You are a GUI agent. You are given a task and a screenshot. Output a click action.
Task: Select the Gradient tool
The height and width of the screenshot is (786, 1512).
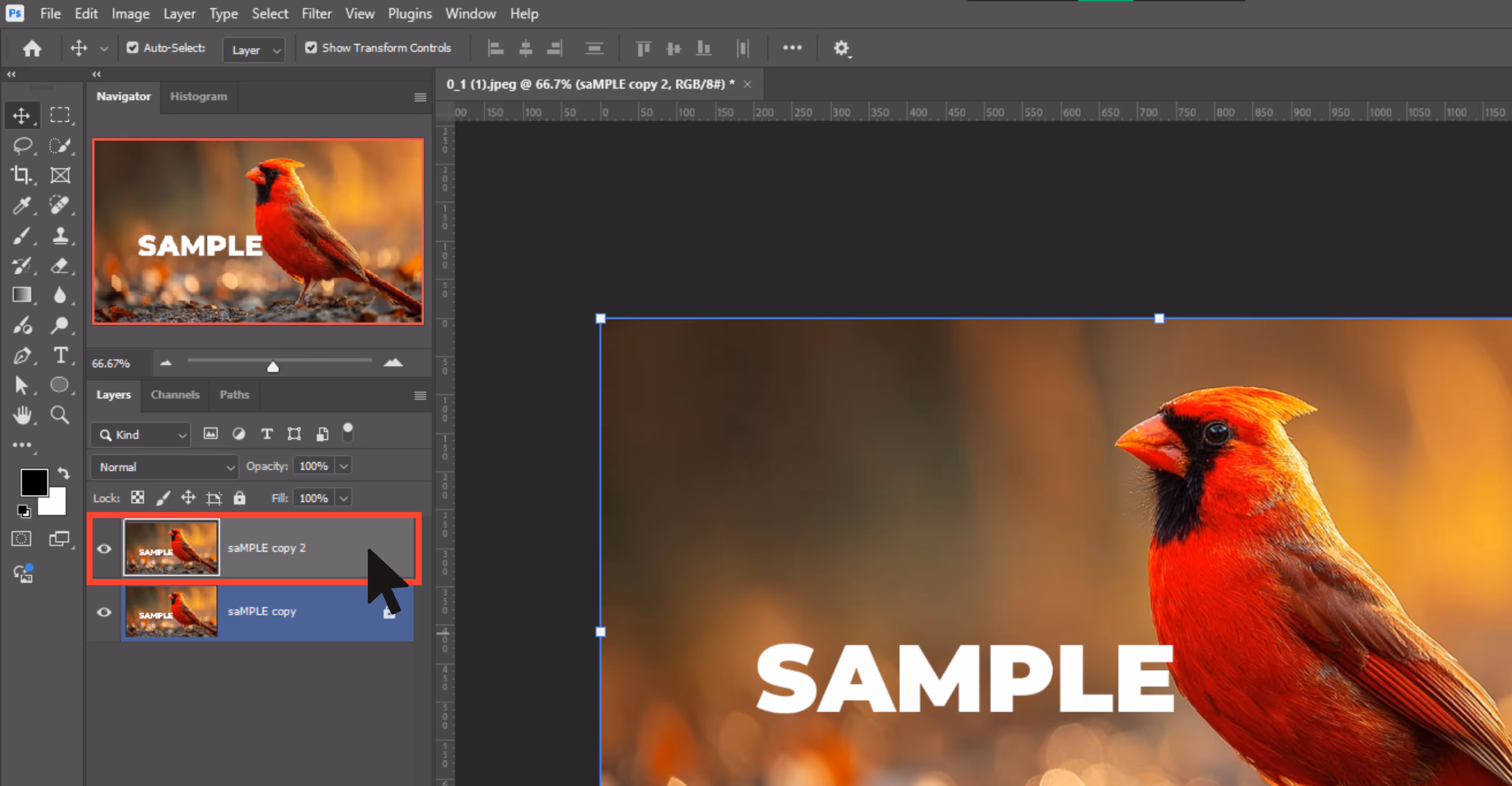[x=22, y=295]
